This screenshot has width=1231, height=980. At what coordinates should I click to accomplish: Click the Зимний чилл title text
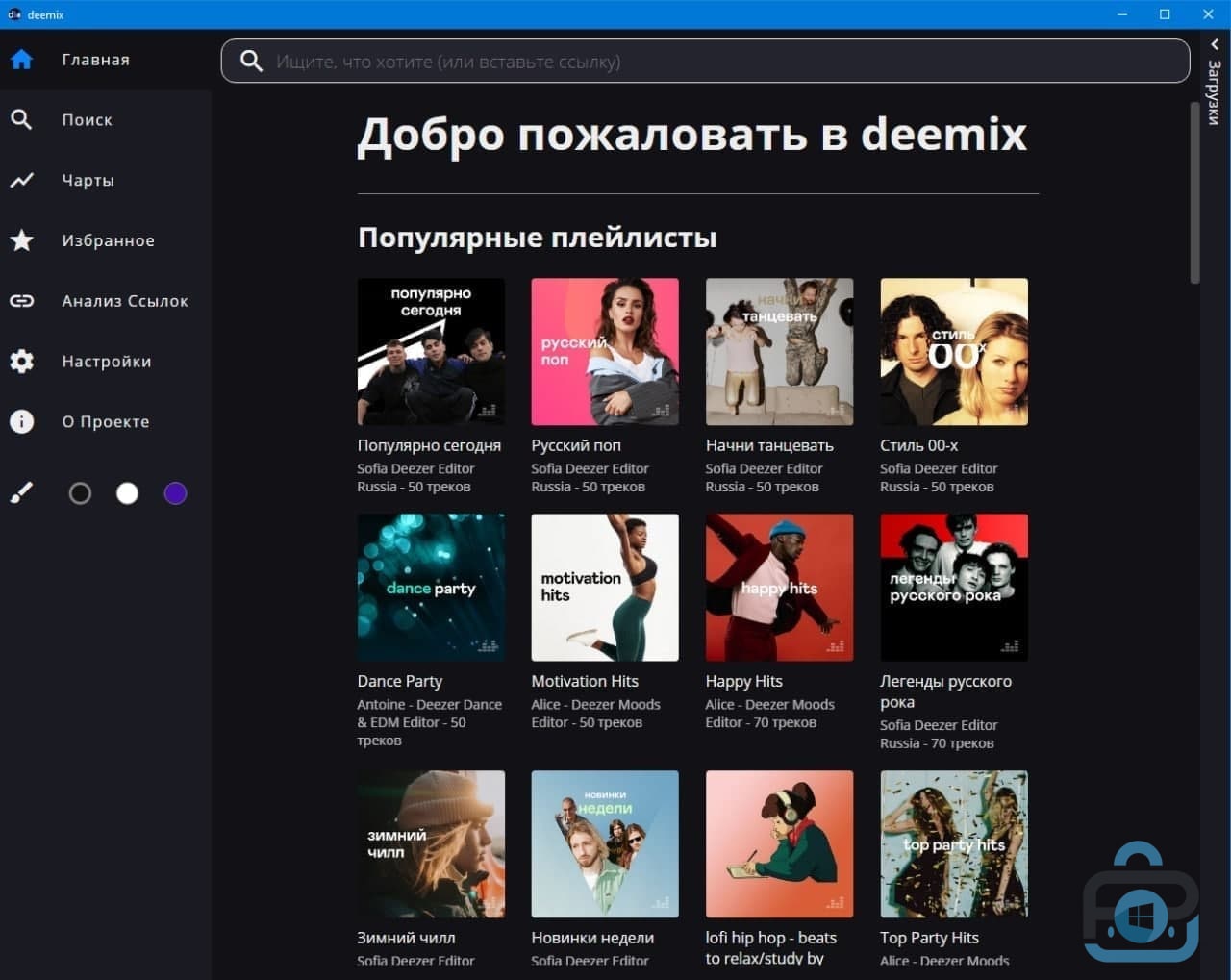coord(406,938)
